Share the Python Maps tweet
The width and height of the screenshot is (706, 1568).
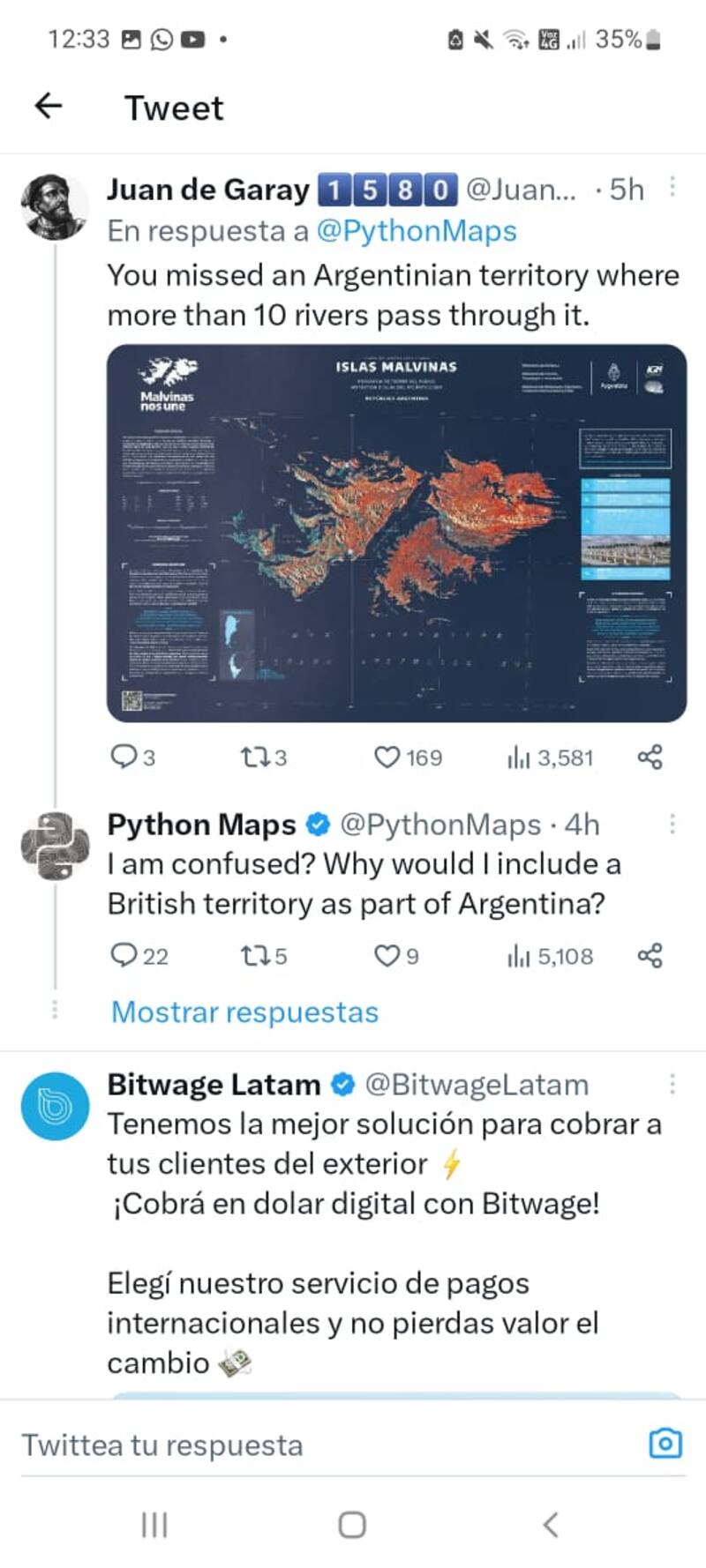pyautogui.click(x=650, y=955)
